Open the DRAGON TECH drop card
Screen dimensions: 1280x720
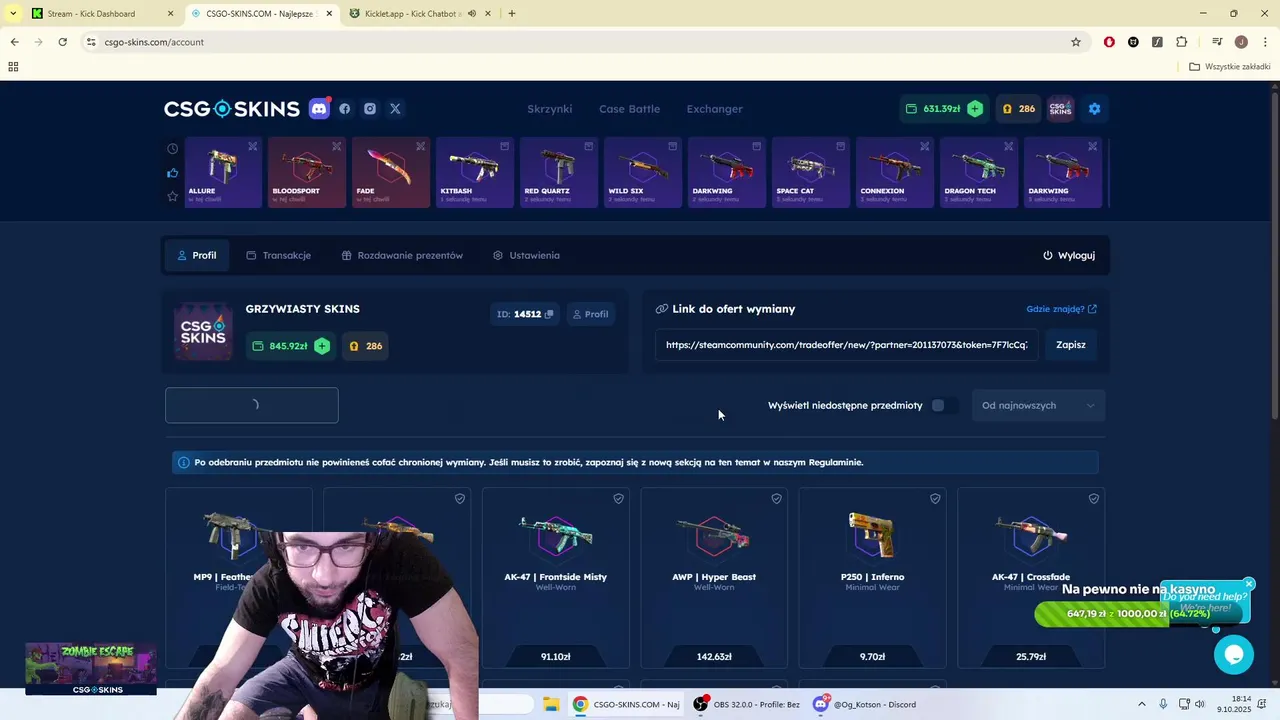[x=980, y=173]
